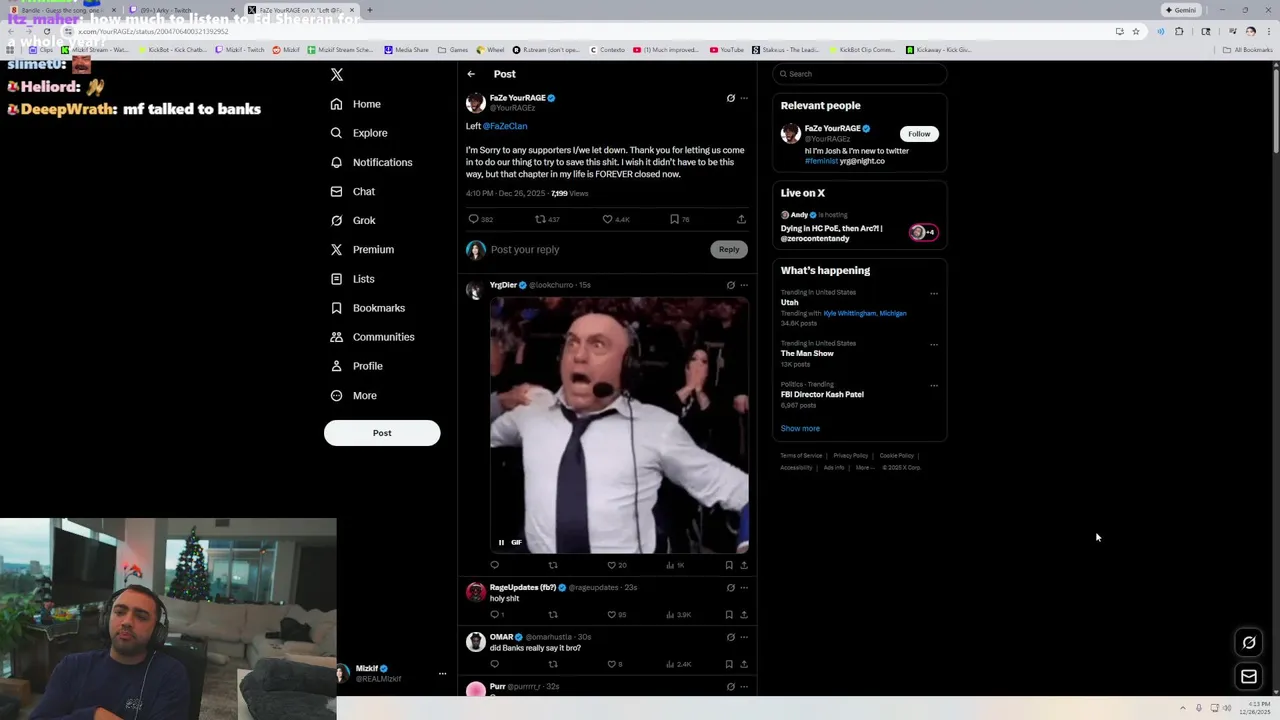
Task: Open Terms of Service footer link
Action: [801, 456]
